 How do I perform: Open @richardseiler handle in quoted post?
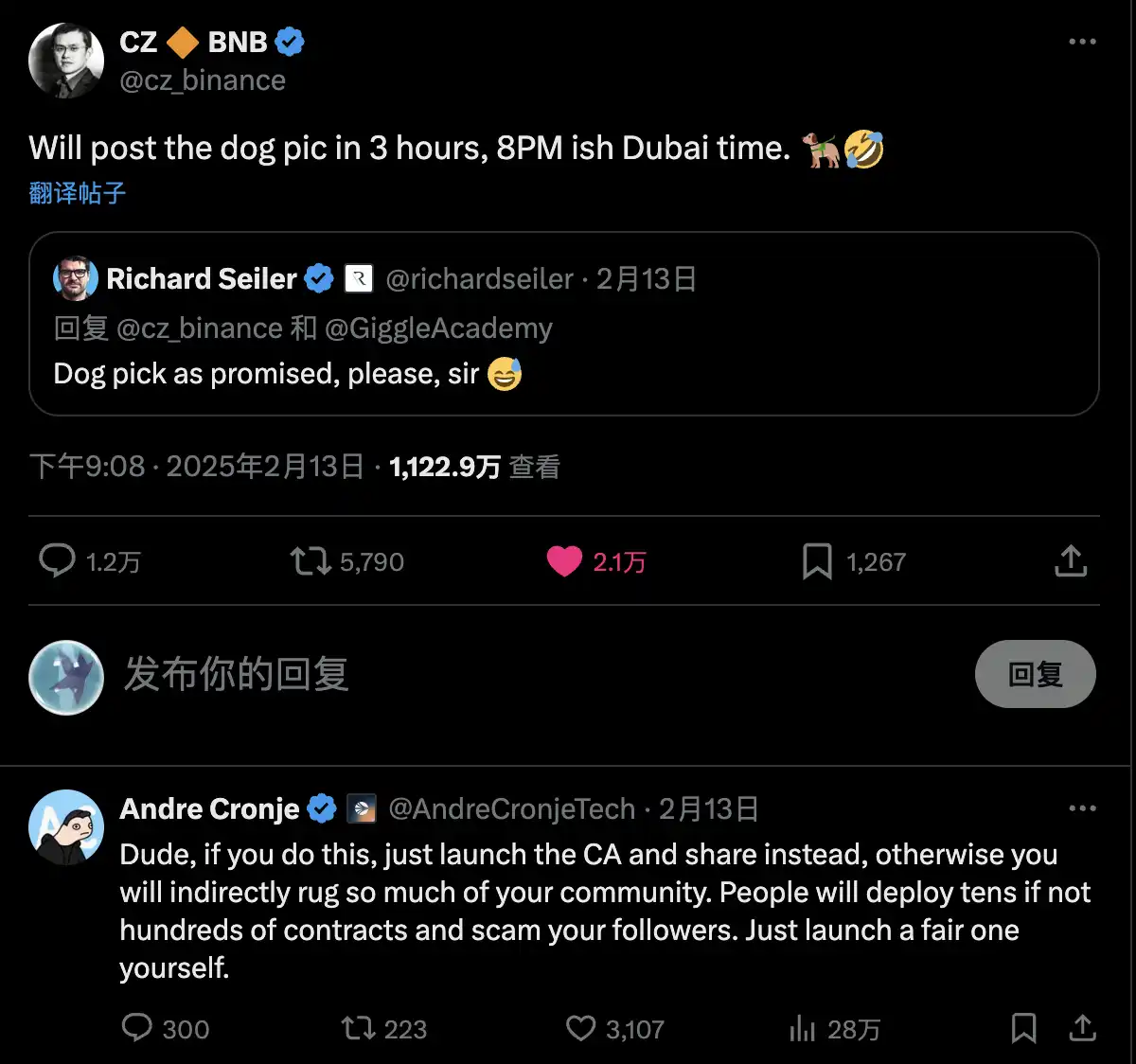click(x=480, y=278)
